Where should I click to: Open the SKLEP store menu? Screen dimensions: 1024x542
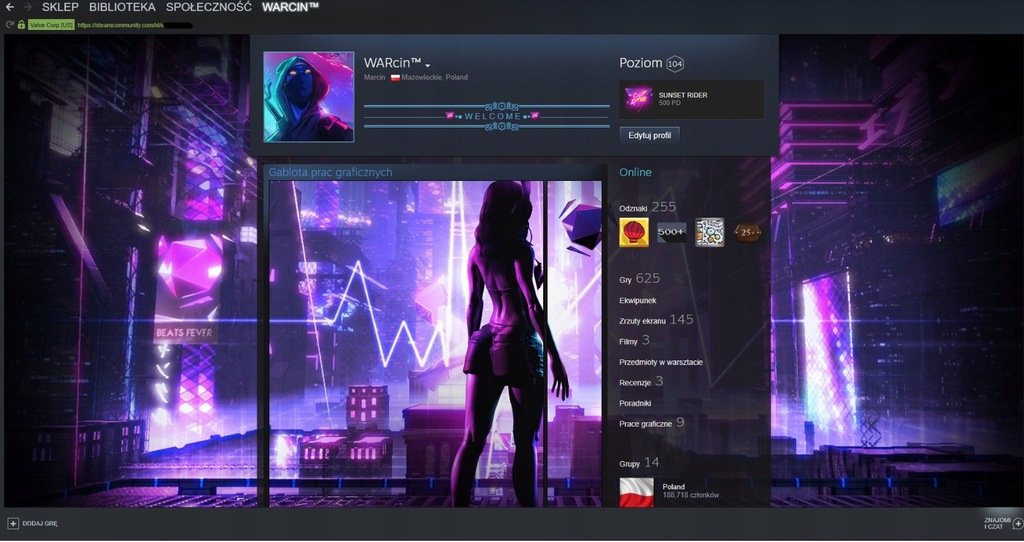[60, 7]
